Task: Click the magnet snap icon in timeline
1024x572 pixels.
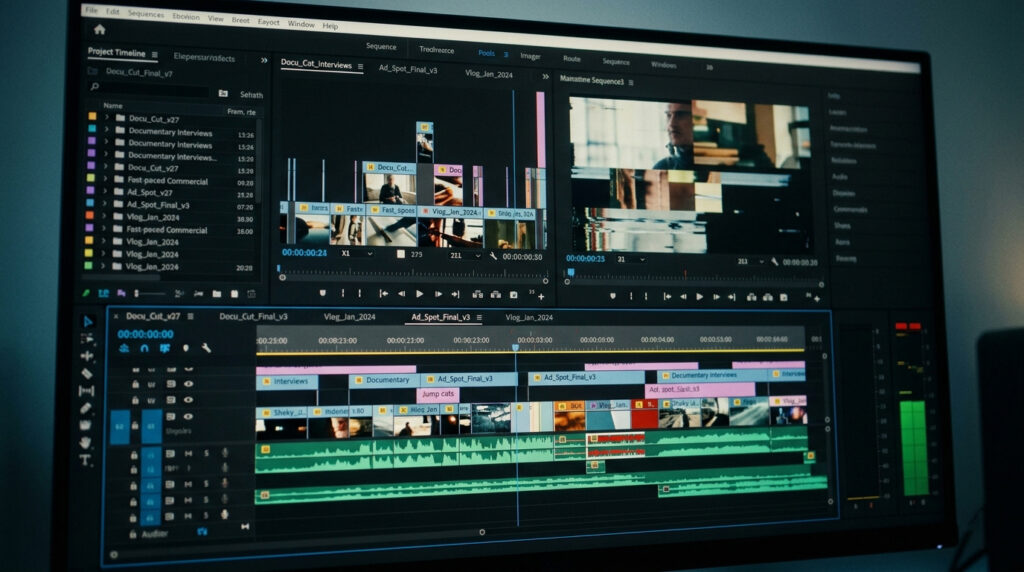Action: pos(144,349)
